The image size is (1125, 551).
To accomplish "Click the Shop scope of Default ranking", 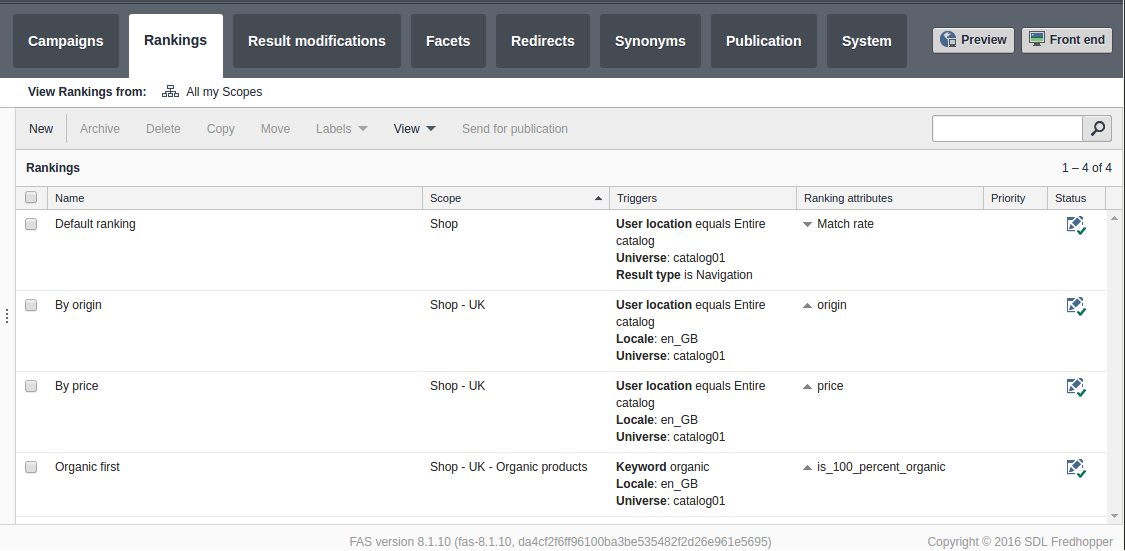I will 444,224.
